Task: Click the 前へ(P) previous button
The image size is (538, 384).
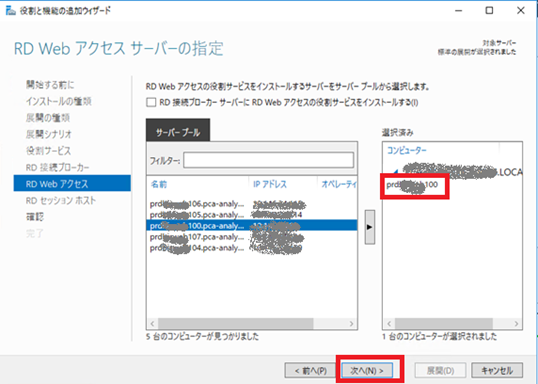Action: (x=311, y=370)
